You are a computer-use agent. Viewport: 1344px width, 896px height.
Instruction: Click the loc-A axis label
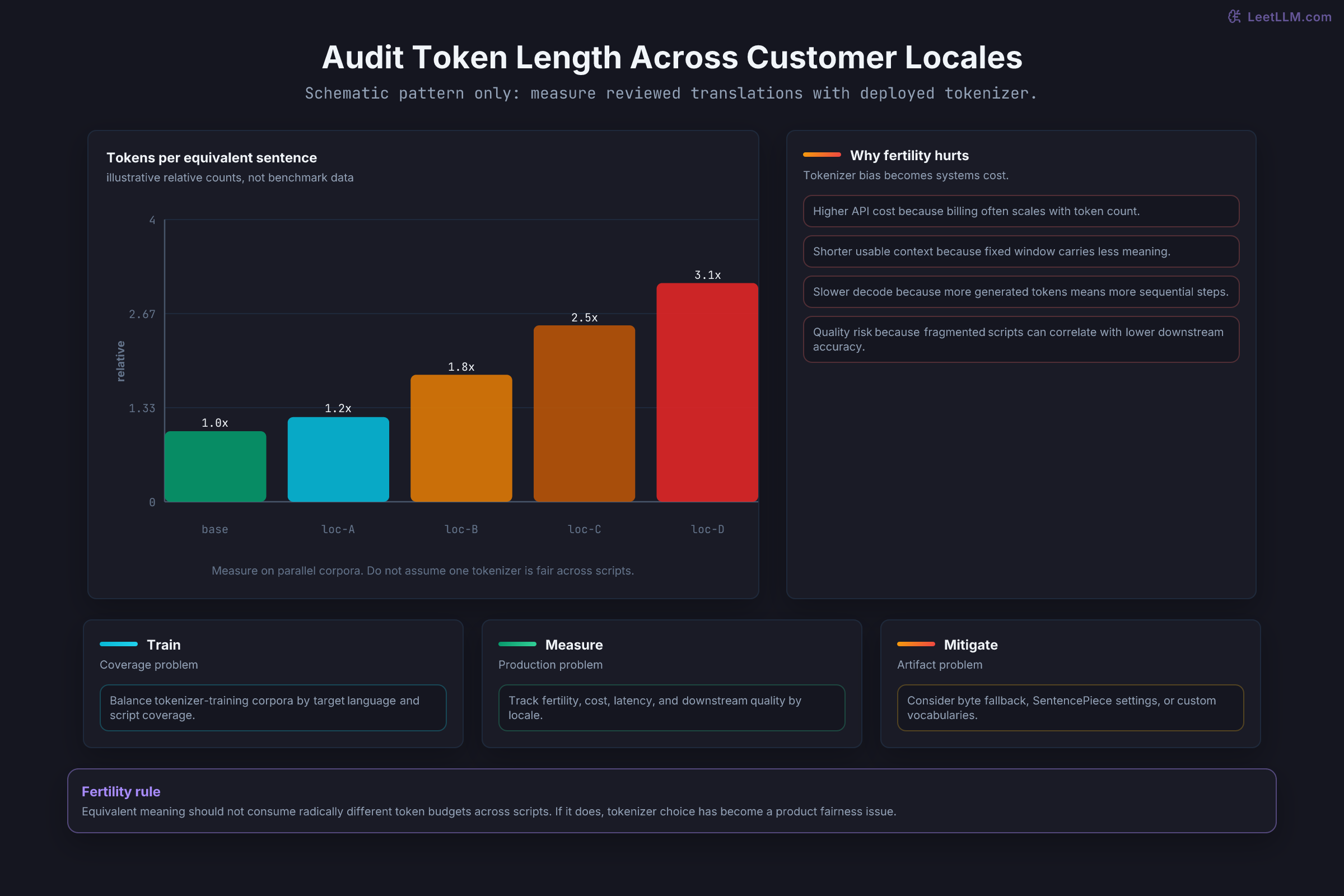point(338,529)
